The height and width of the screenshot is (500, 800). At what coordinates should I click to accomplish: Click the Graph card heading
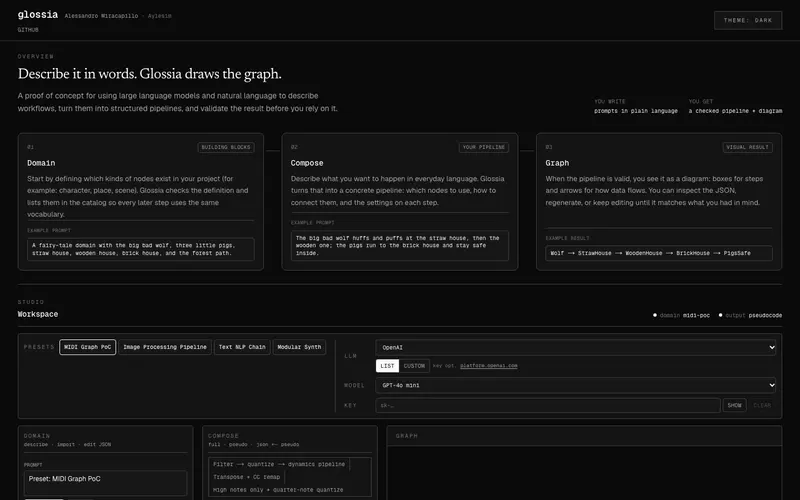point(557,163)
